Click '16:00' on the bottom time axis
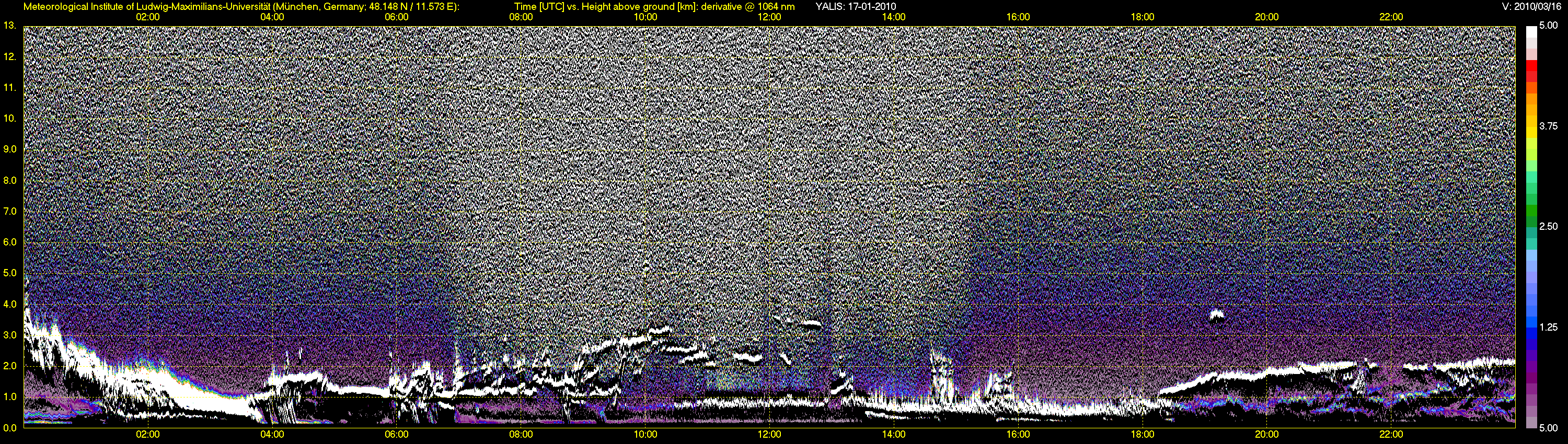The image size is (1568, 444). click(1018, 434)
